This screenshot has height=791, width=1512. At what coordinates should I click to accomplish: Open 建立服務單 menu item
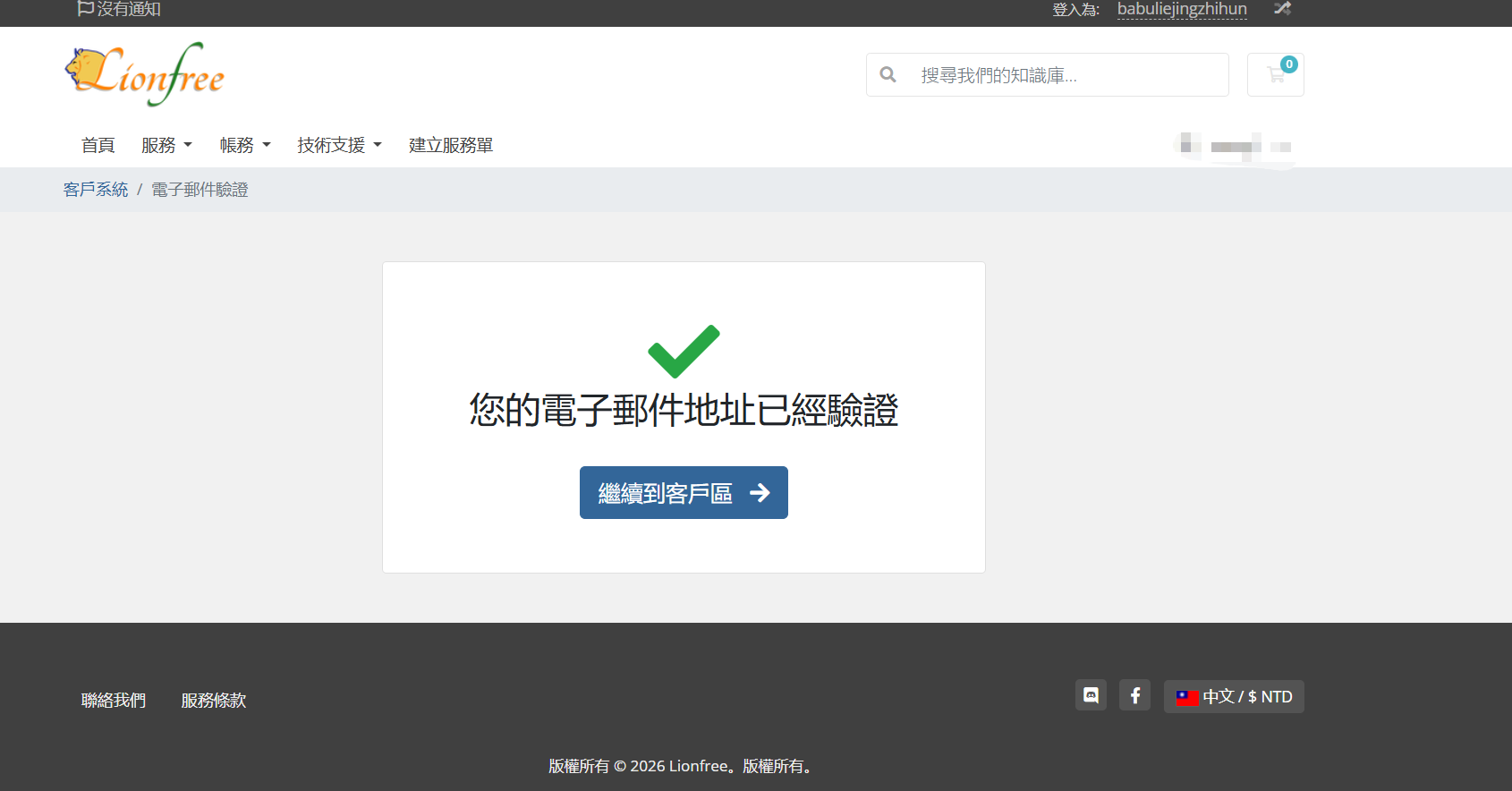click(451, 145)
